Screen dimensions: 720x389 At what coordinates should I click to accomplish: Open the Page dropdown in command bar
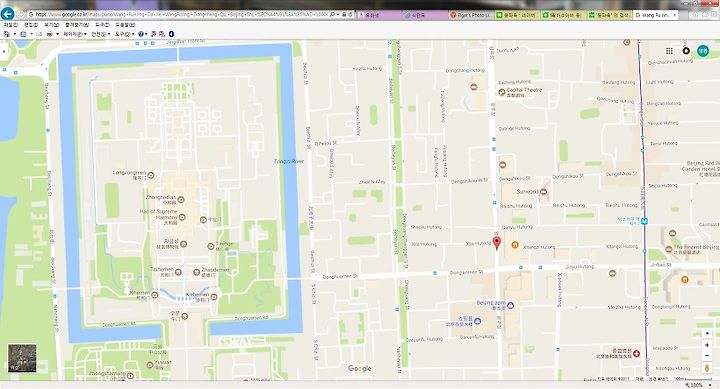pyautogui.click(x=75, y=34)
